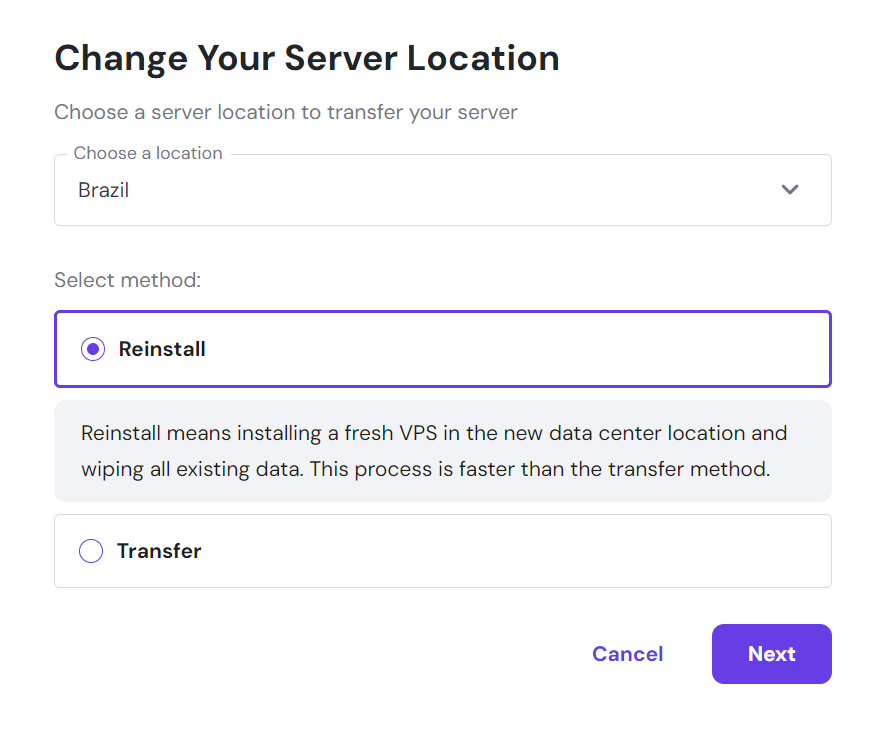Click inside the Brazil location field

point(300,189)
